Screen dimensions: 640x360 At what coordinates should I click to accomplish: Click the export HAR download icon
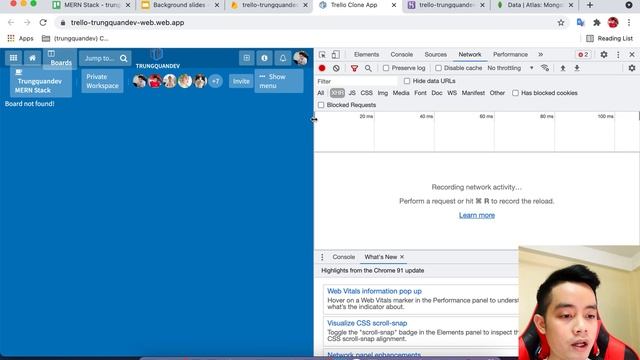click(x=577, y=68)
